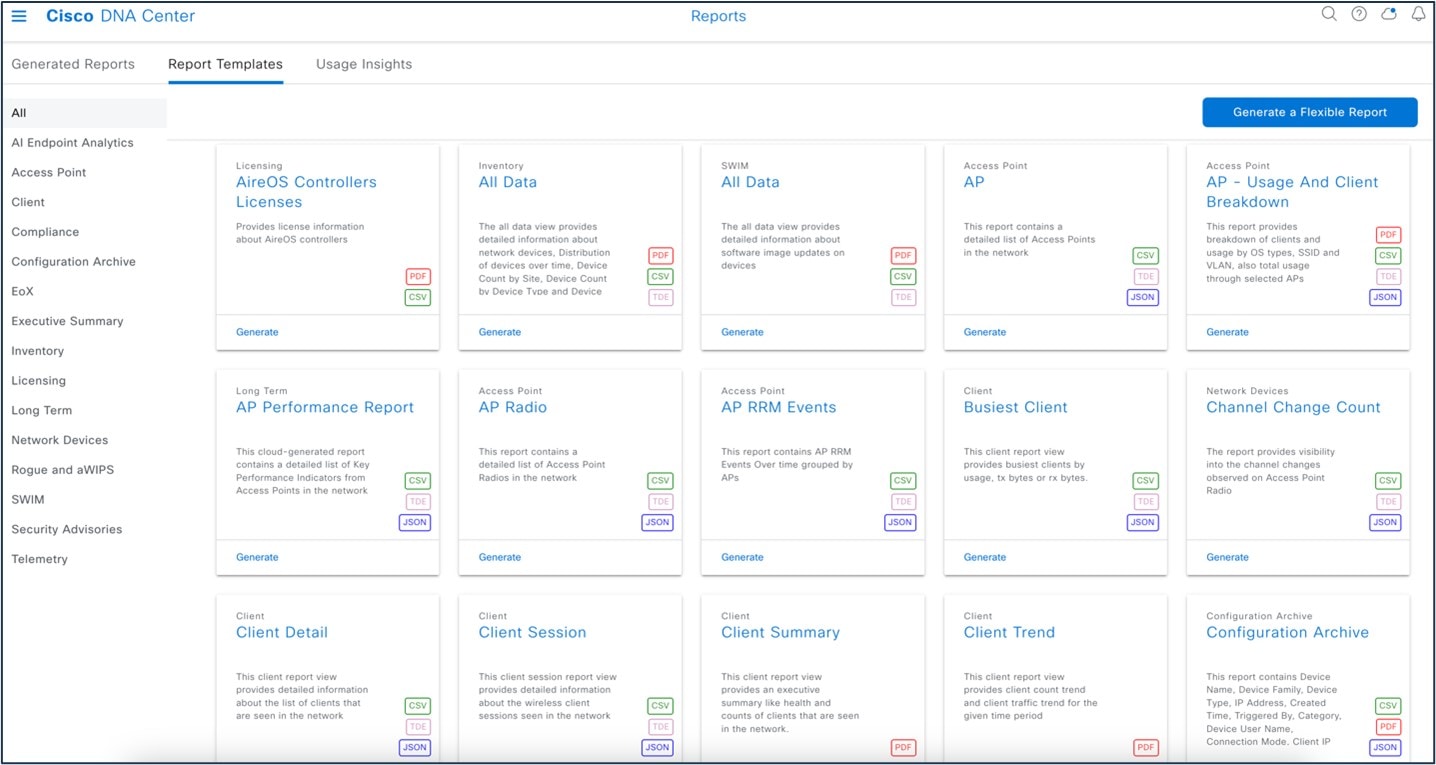
Task: Open the Client Session template title
Action: (533, 632)
